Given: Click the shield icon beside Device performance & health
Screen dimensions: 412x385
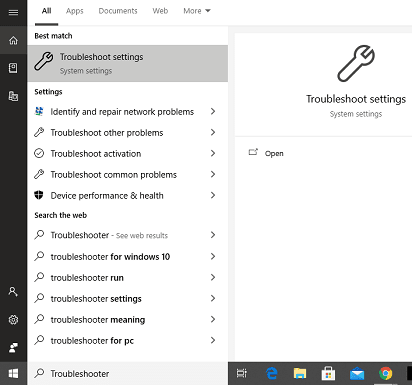Looking at the screenshot, I should [39, 195].
